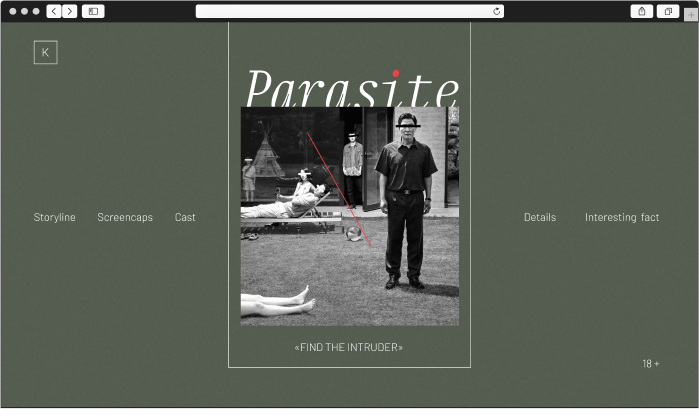Go to the Screencaps section
Screen dimensions: 699x417
125,217
